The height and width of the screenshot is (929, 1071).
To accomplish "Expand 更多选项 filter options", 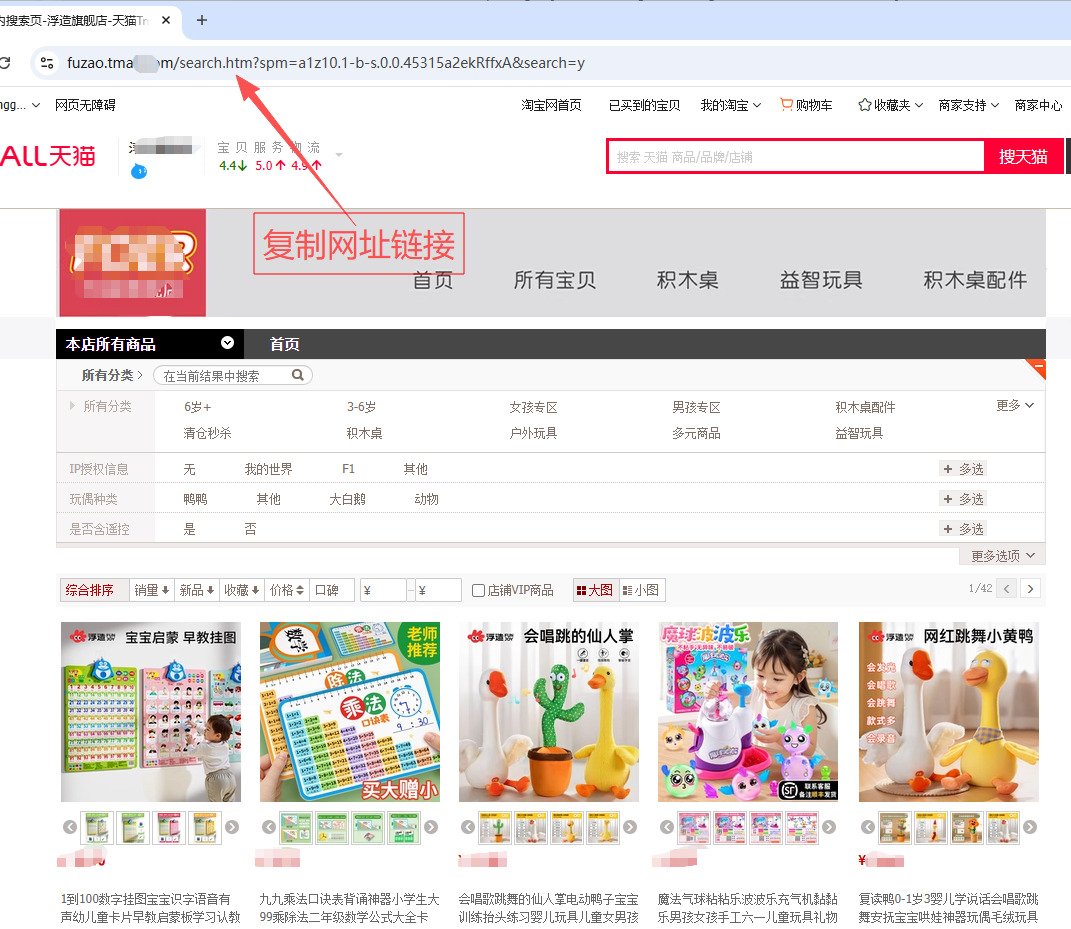I will 1003,556.
